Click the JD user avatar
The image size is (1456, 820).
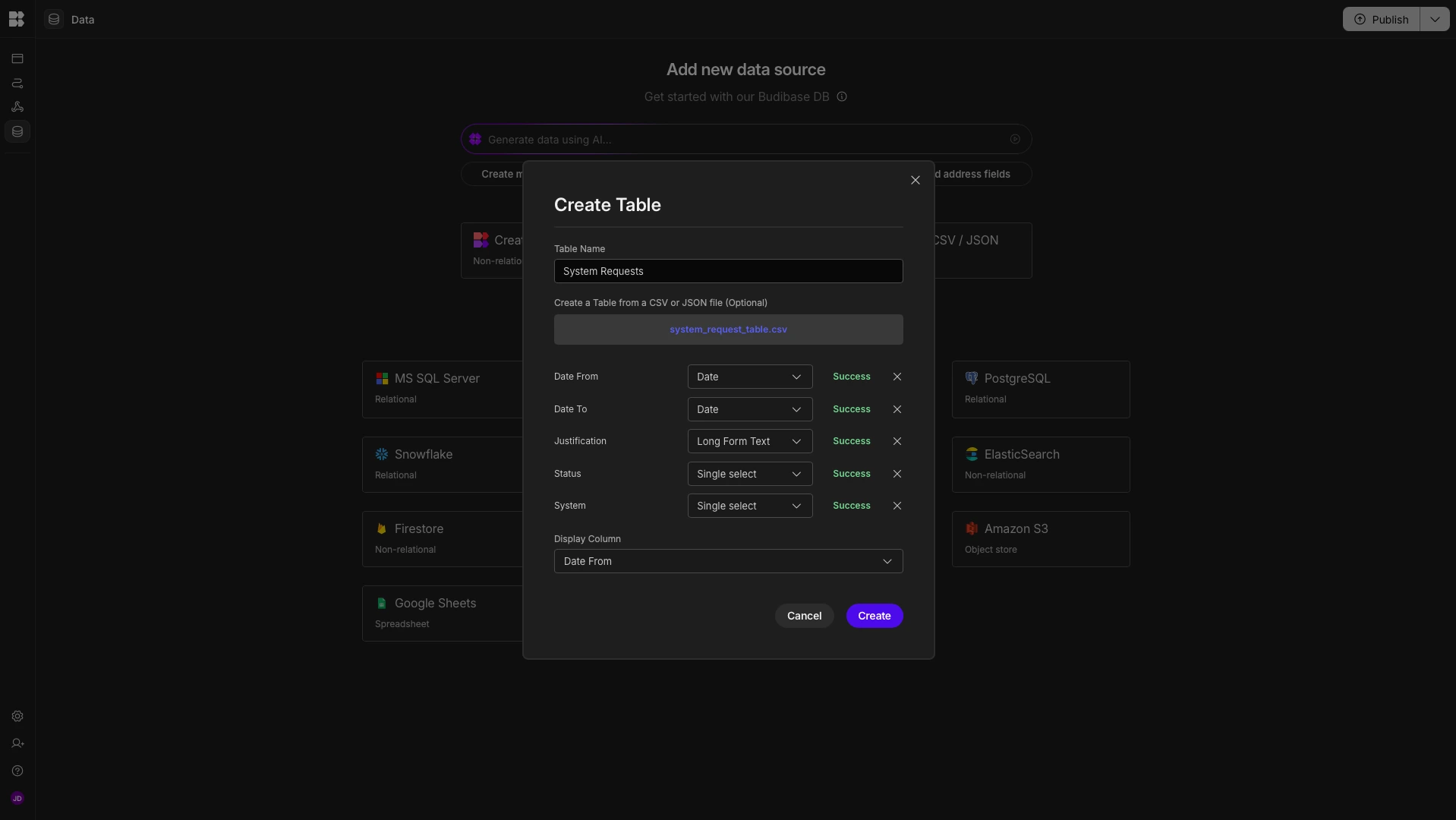17,798
